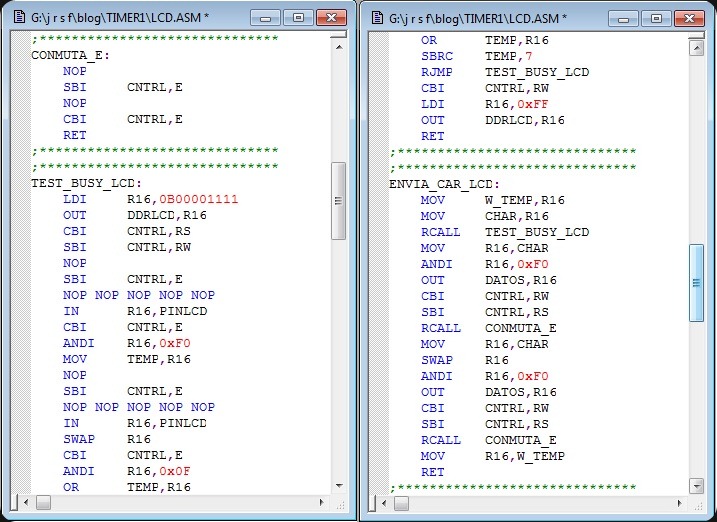Click the 0B00001111 value in the LDI line
Image resolution: width=717 pixels, height=522 pixels.
point(194,199)
